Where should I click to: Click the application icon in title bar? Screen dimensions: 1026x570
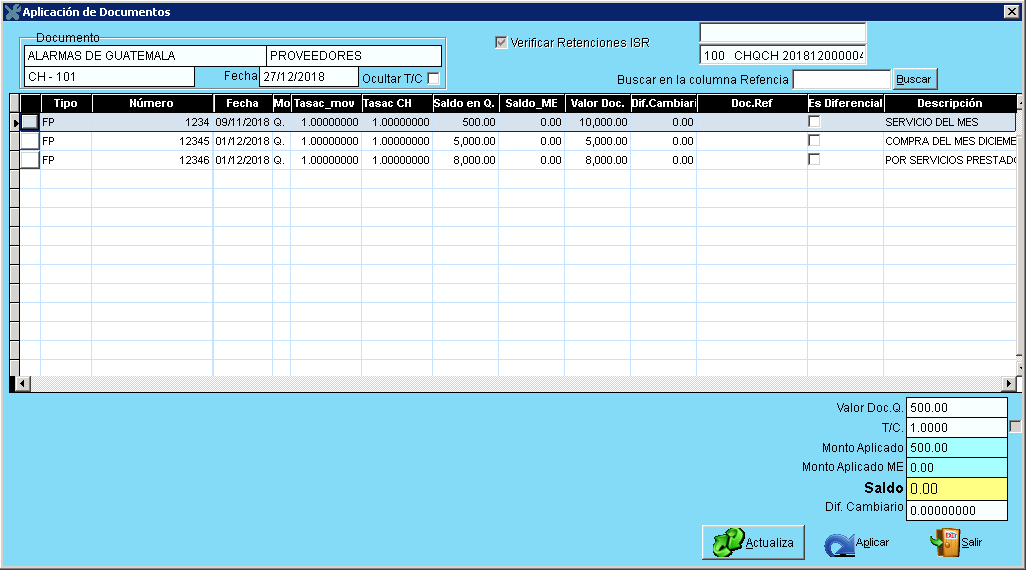click(12, 12)
